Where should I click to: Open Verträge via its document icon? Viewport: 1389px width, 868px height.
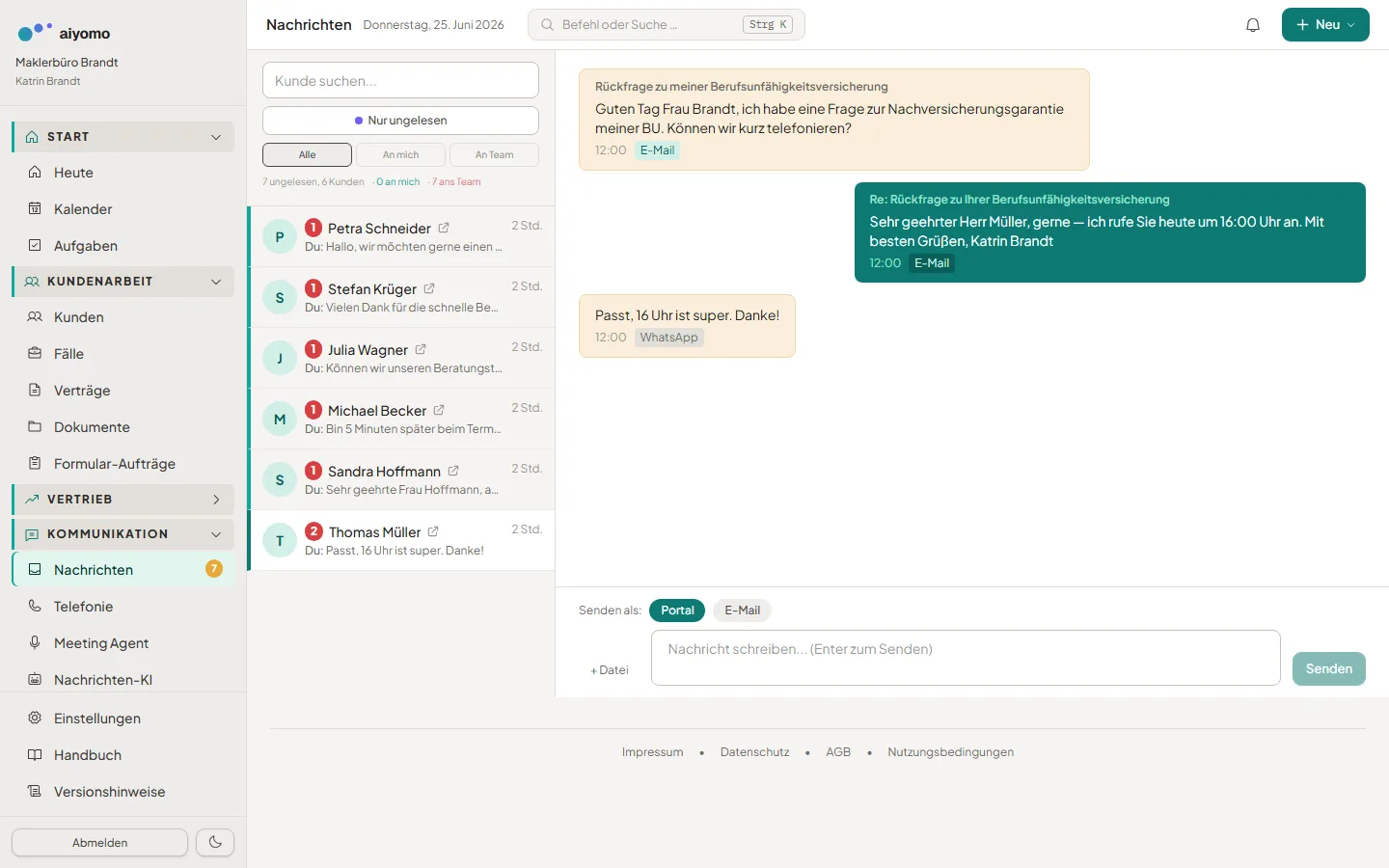(x=35, y=391)
